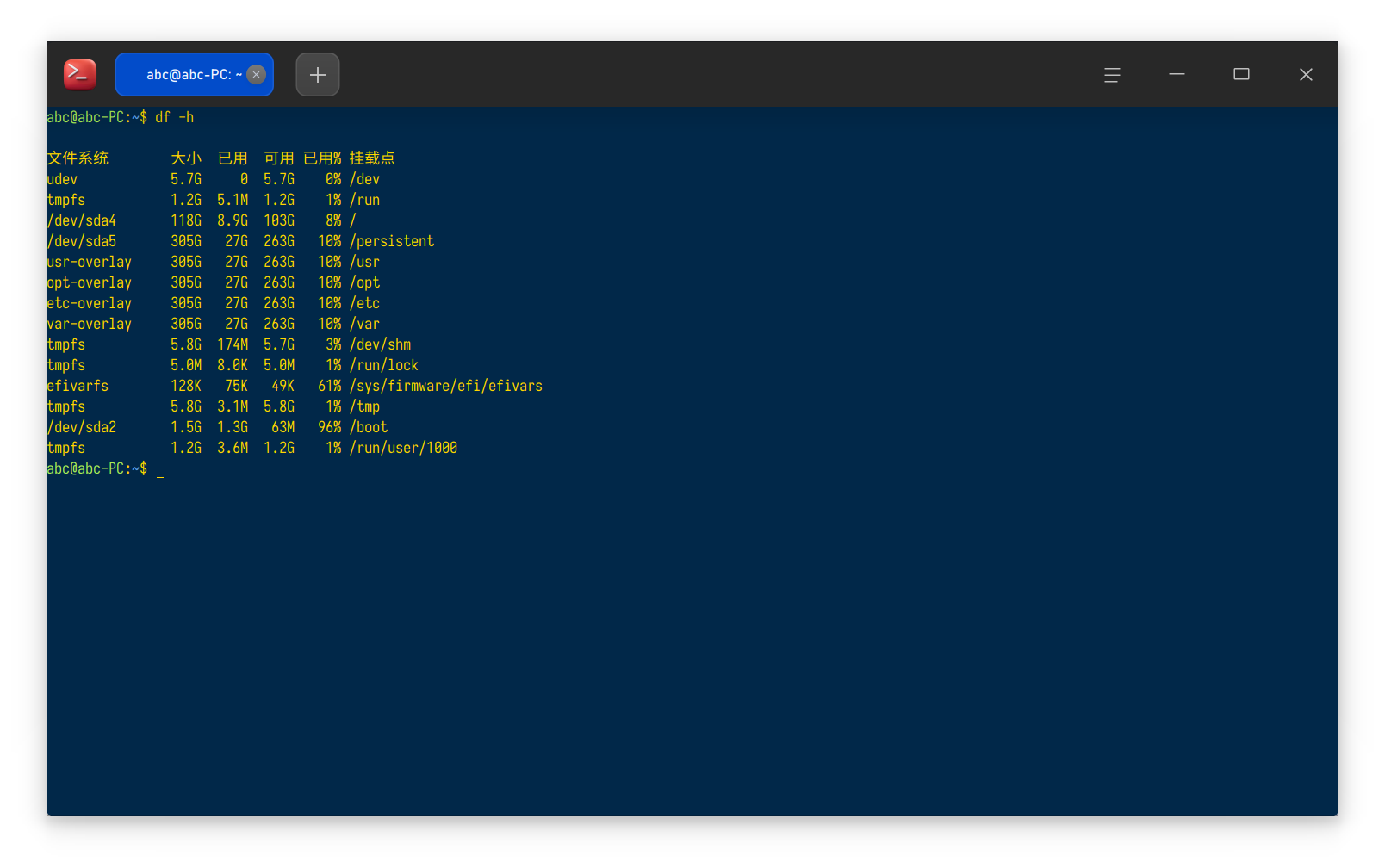Click the /dev/sda5 filesystem entry
Screen dimensions: 1385x868
click(81, 241)
